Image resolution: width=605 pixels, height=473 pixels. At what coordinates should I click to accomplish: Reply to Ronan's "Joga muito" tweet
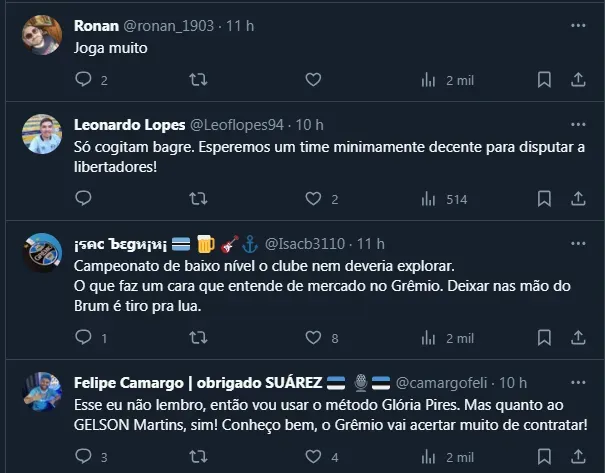point(83,80)
